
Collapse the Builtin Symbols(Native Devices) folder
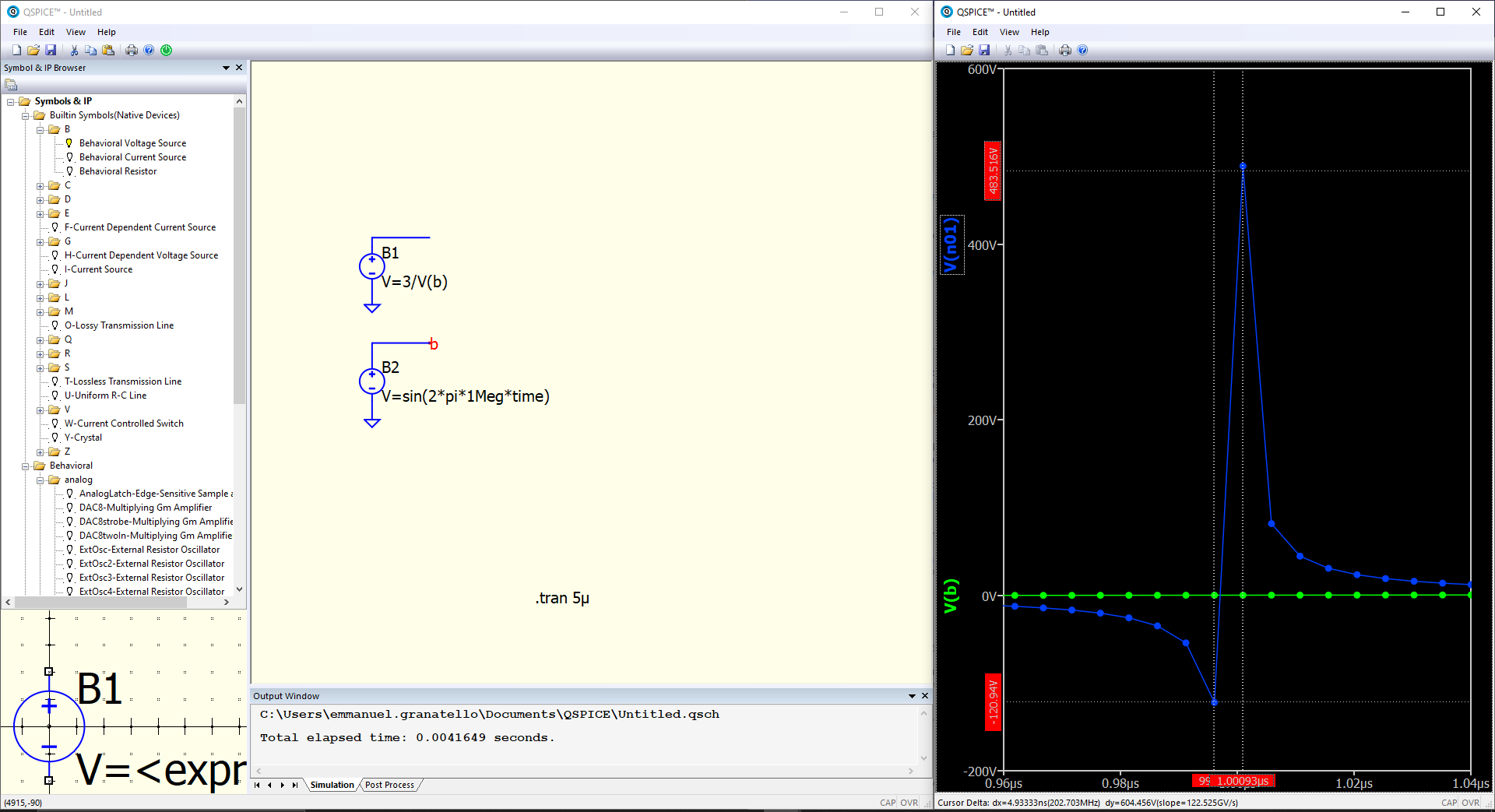pos(26,115)
